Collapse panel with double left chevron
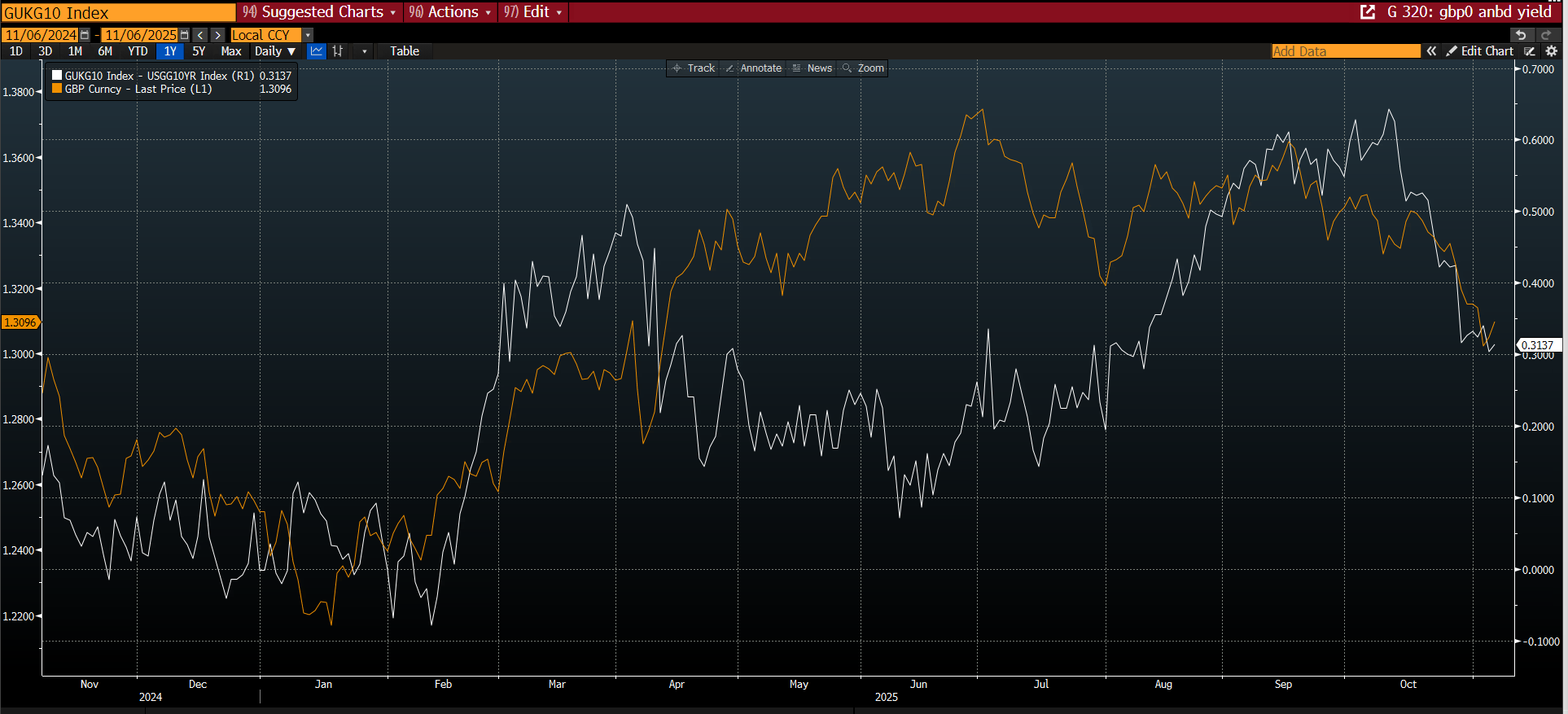Screen dimensions: 1568x714 pyautogui.click(x=1431, y=51)
